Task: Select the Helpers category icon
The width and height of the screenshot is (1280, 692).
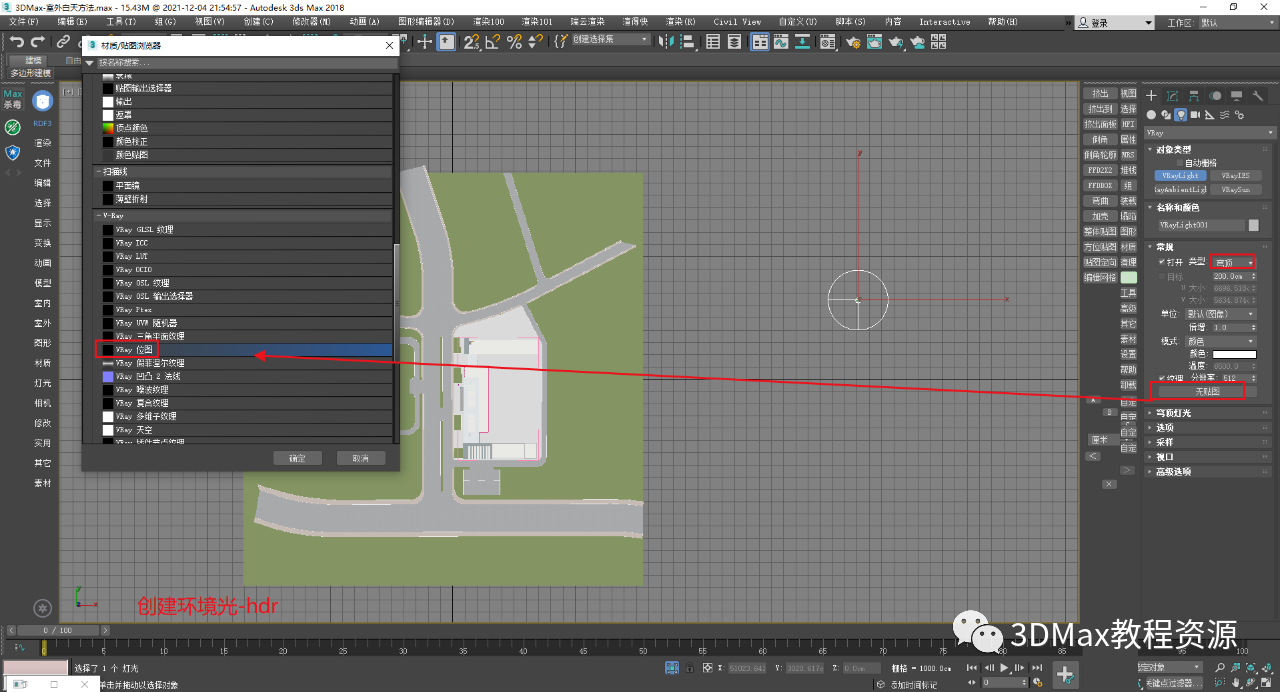Action: [x=1211, y=114]
